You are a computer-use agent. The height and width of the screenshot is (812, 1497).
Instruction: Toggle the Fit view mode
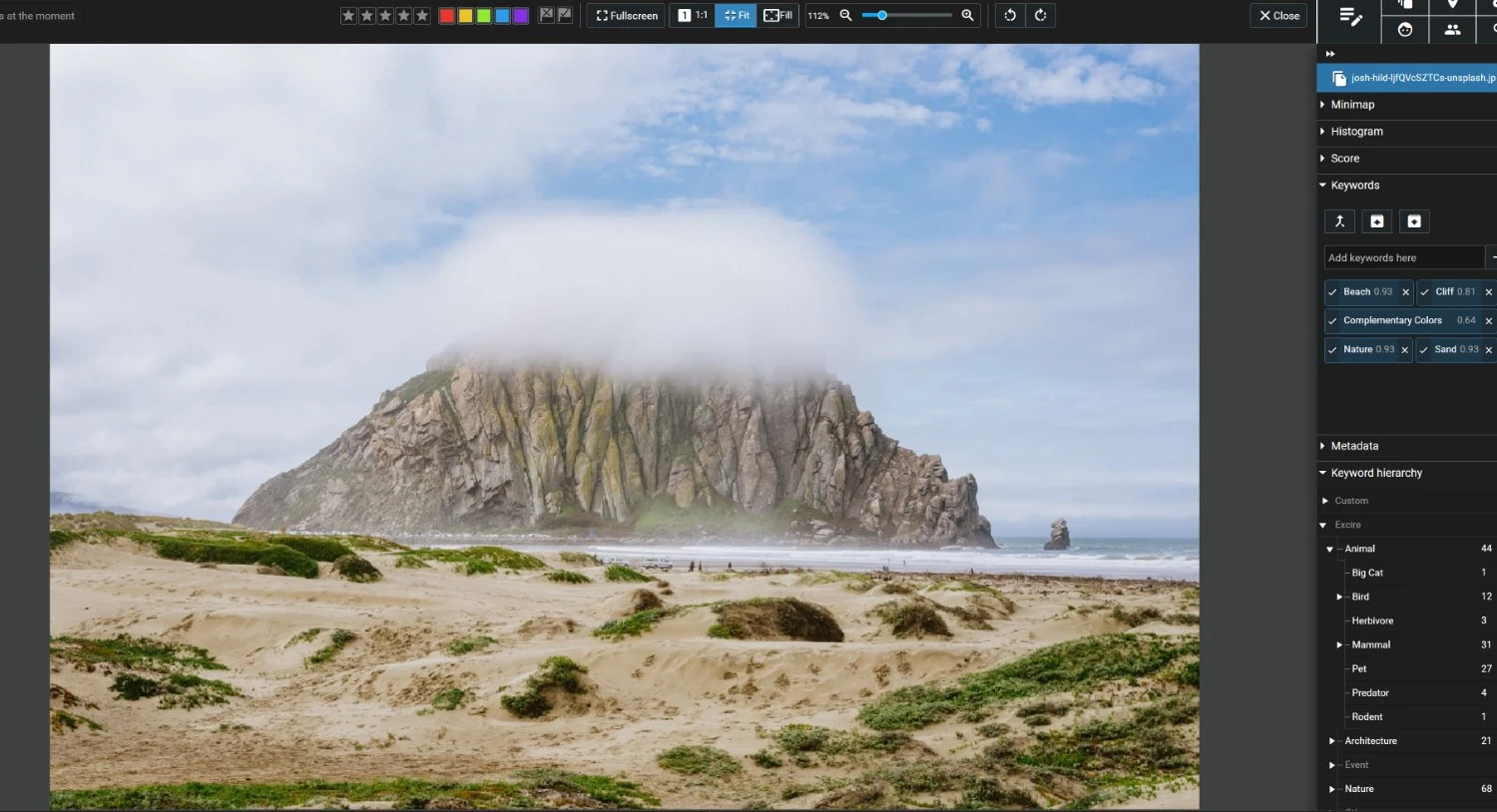tap(736, 15)
